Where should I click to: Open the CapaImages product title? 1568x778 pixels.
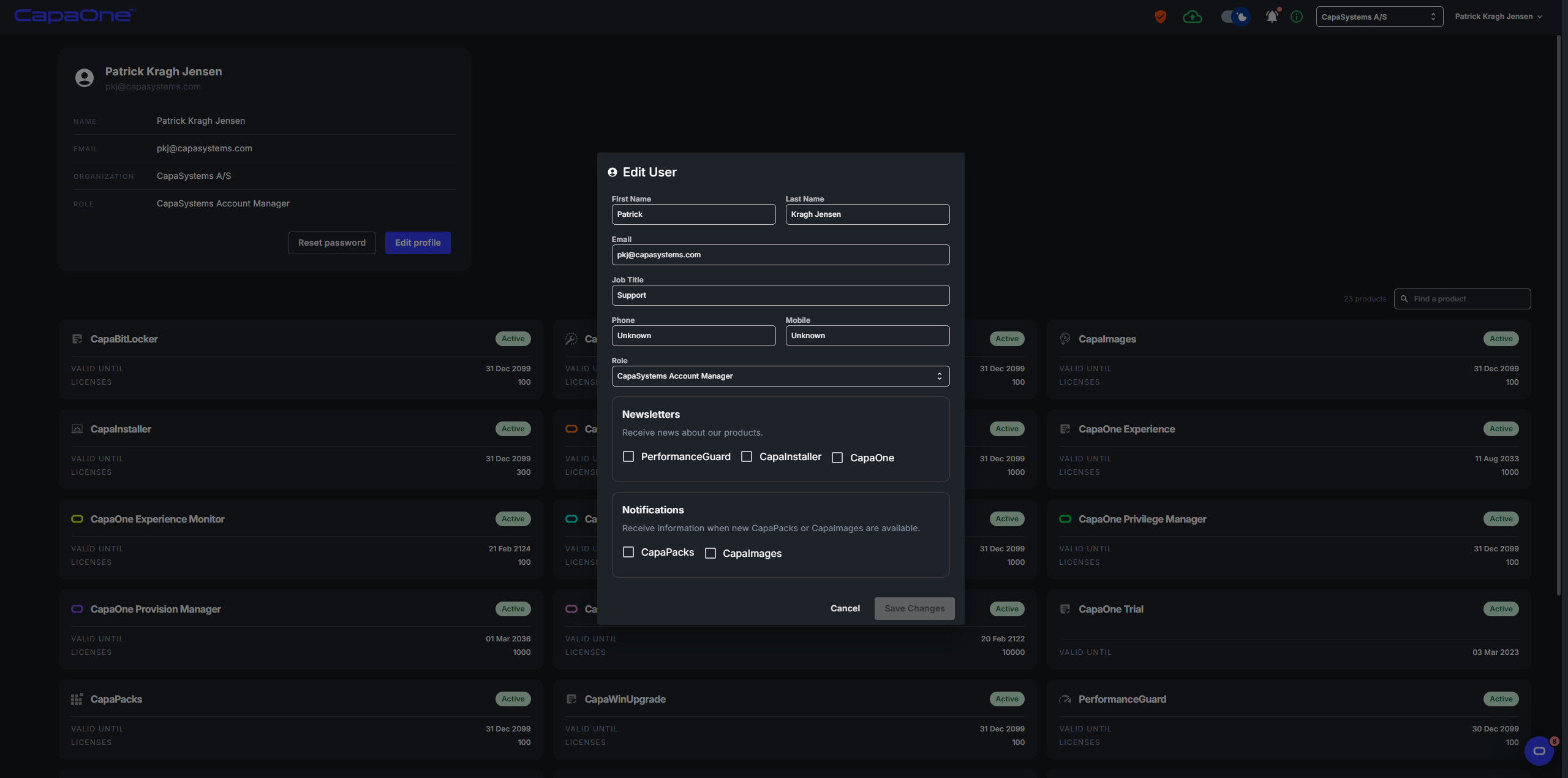[x=1107, y=339]
